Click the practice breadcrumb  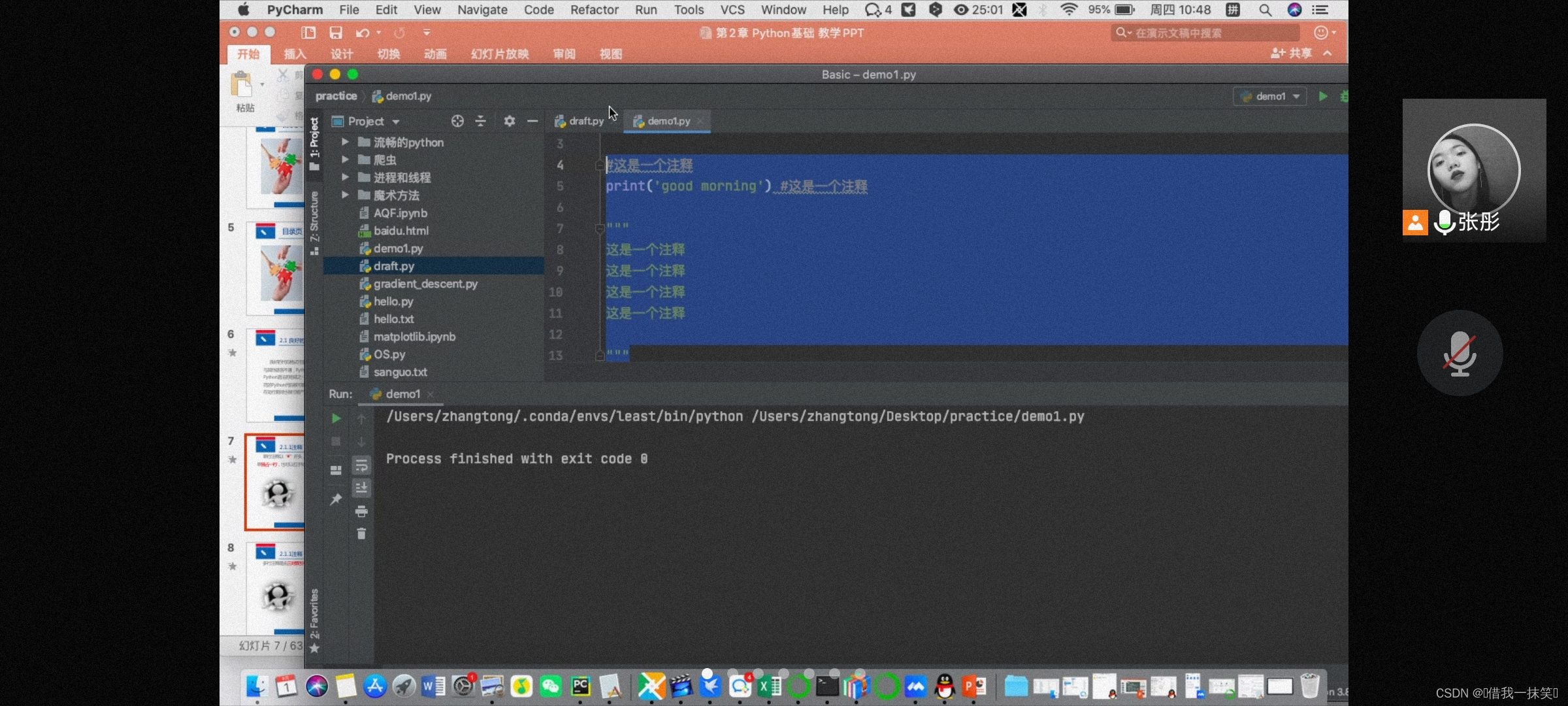pyautogui.click(x=336, y=96)
